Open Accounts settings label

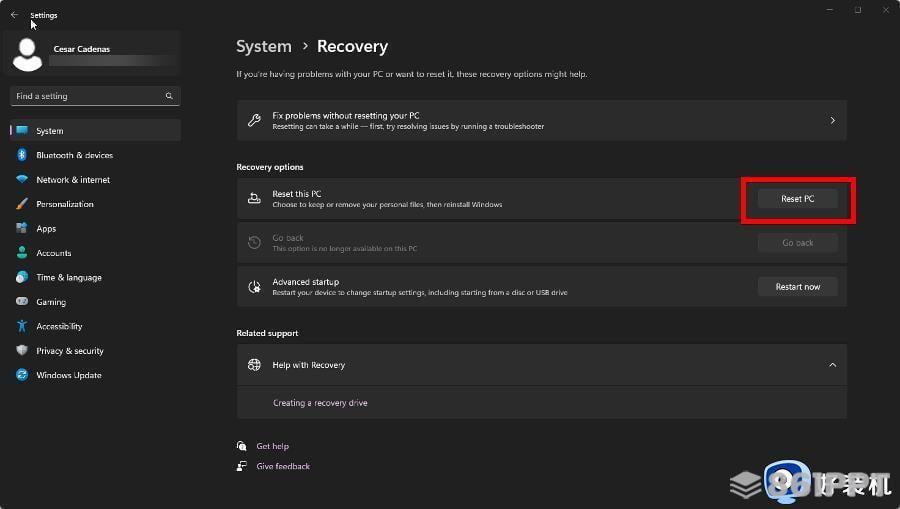pos(54,253)
